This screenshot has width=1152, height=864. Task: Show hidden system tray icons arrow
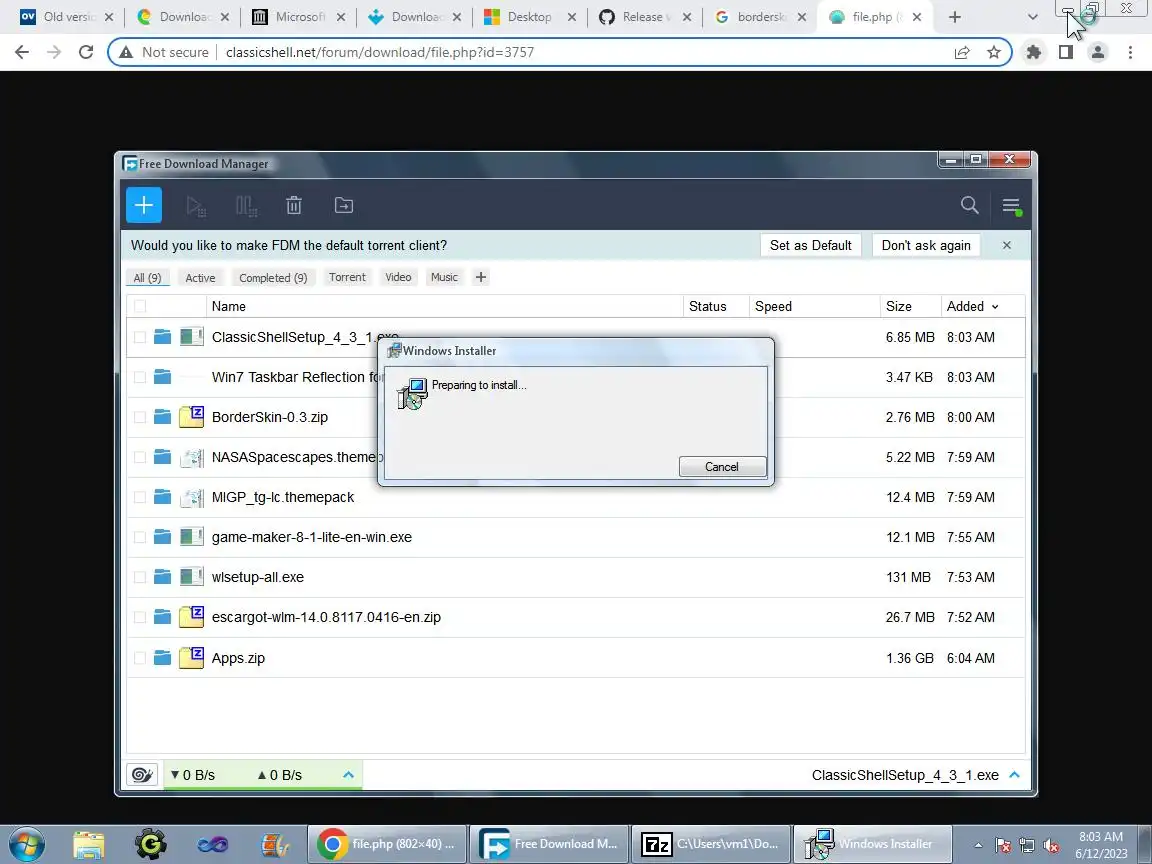point(978,845)
